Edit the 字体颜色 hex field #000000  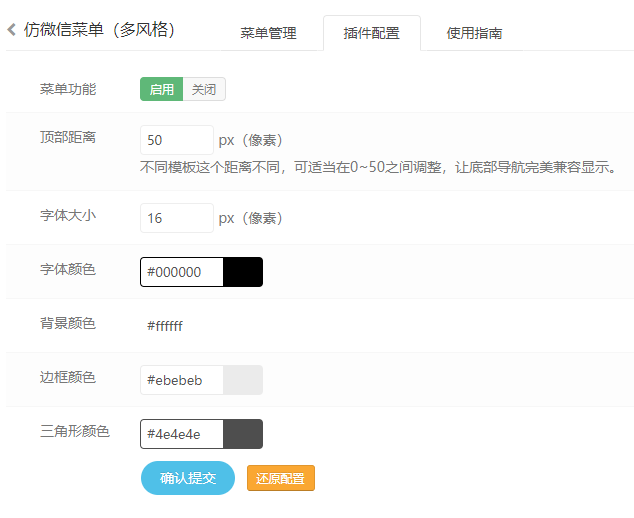[x=182, y=272]
